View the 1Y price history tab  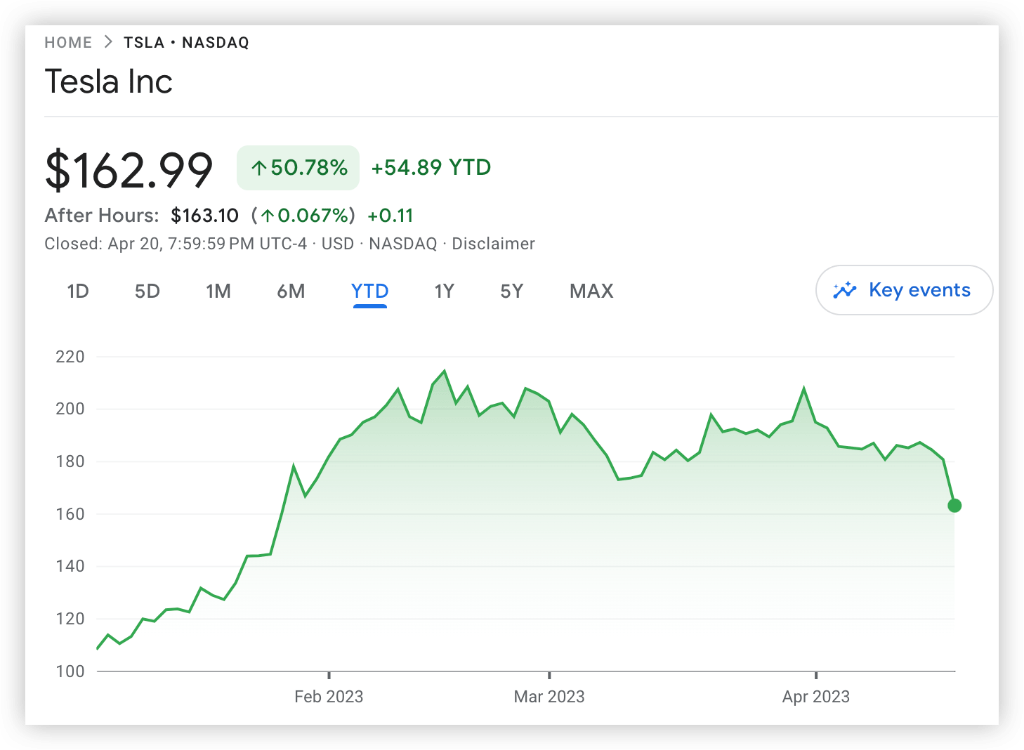[x=444, y=292]
